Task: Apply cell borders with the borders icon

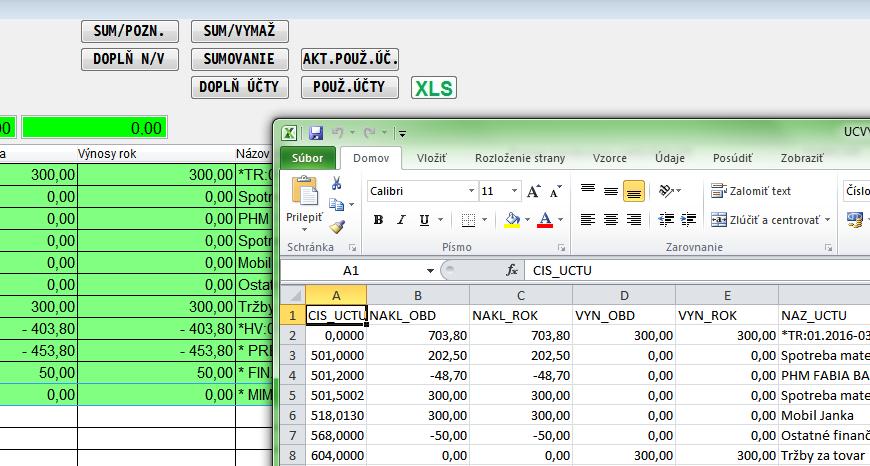Action: click(468, 220)
